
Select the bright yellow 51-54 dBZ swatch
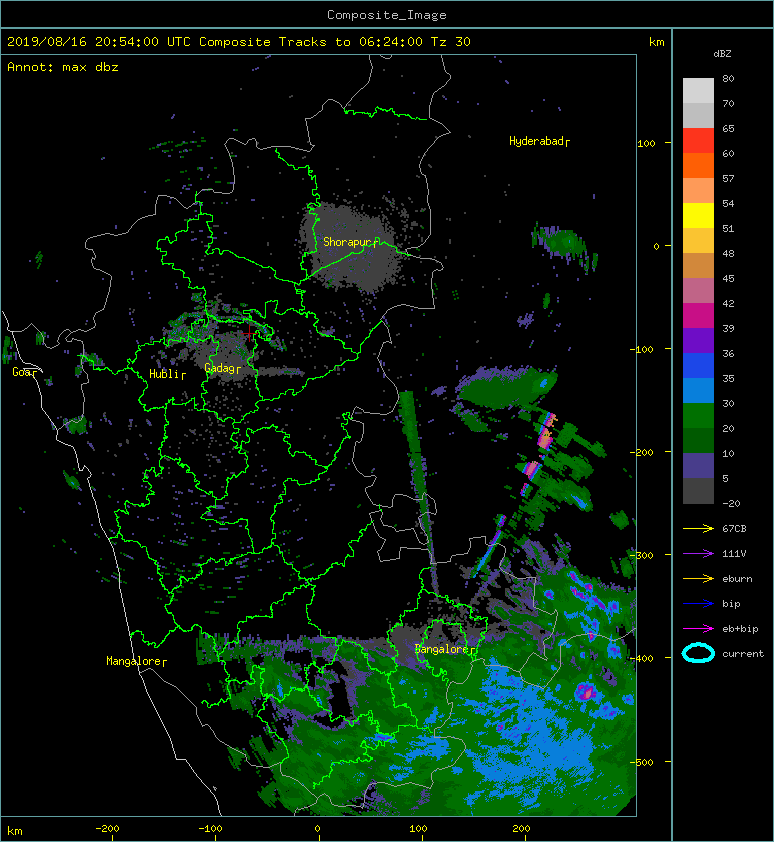698,216
